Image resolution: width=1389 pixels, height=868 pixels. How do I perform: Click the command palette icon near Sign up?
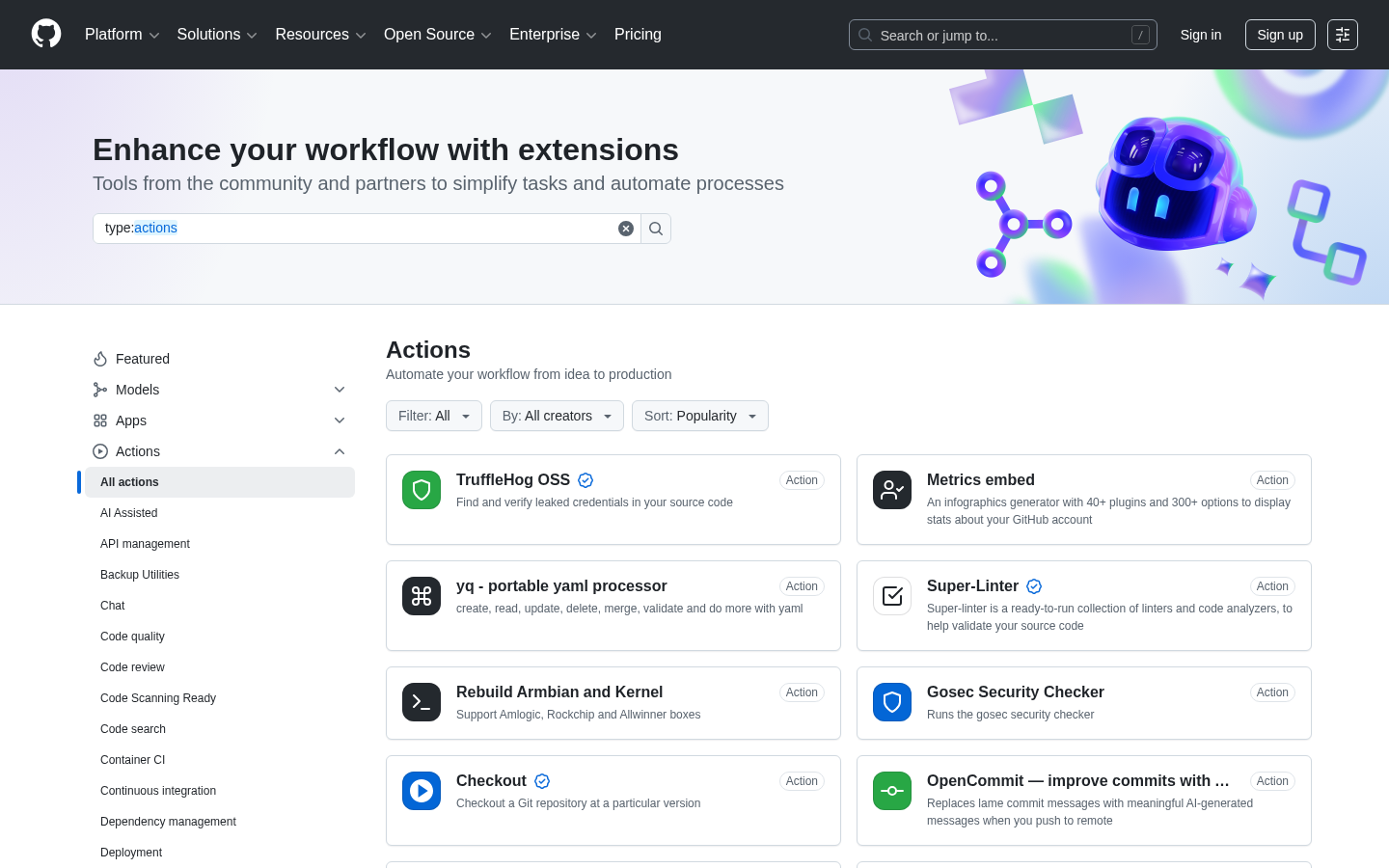1343,34
